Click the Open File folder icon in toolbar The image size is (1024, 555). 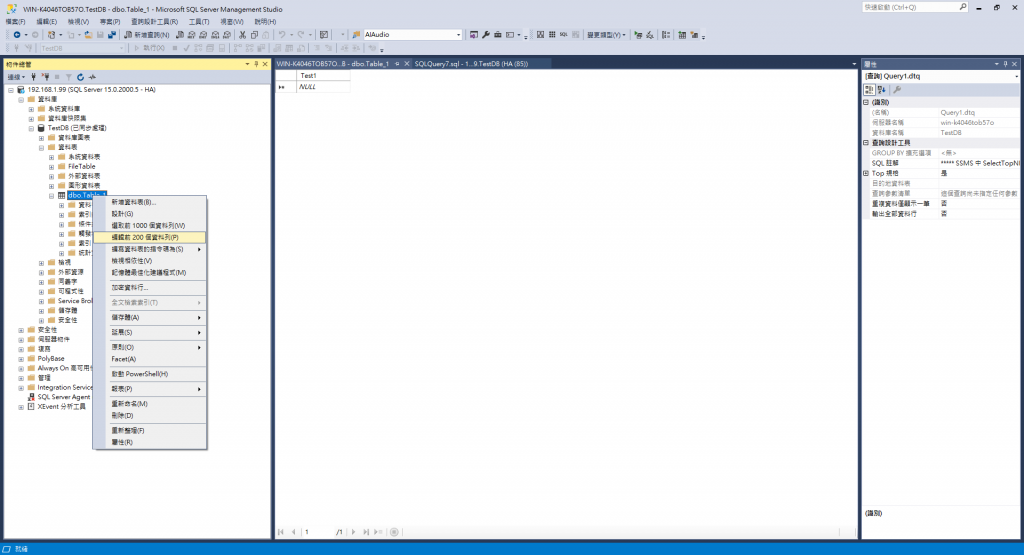(88, 35)
